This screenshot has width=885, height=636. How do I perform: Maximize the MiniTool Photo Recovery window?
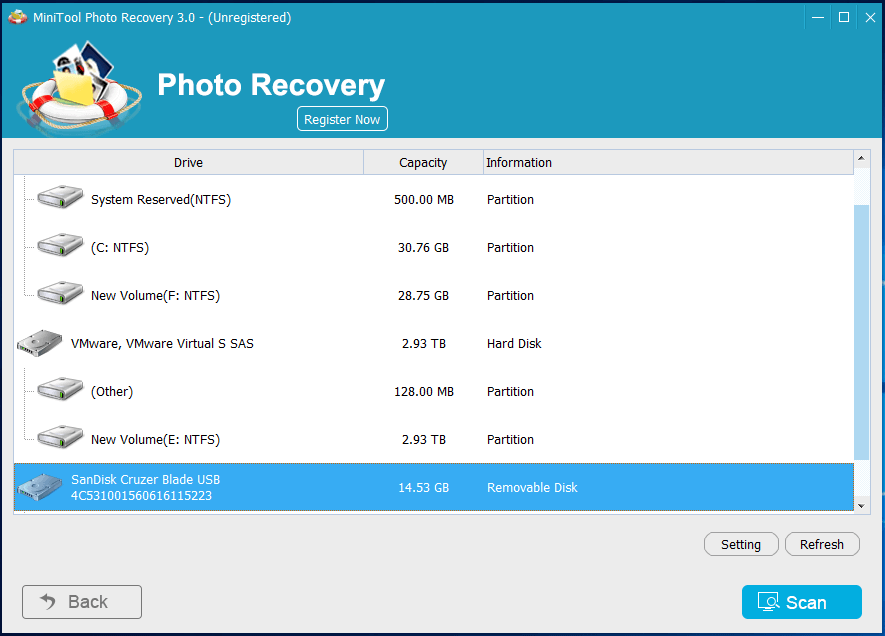(x=844, y=17)
